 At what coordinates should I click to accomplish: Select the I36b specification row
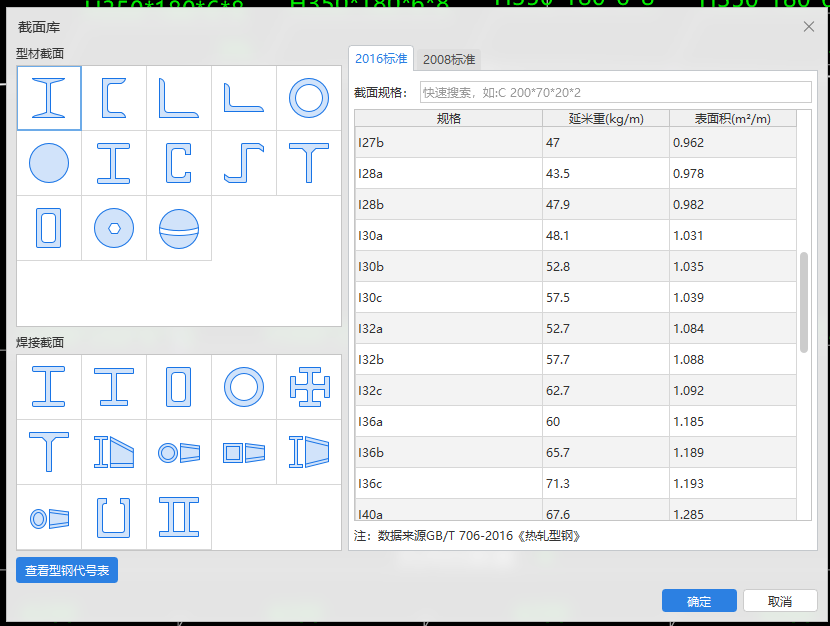point(575,452)
